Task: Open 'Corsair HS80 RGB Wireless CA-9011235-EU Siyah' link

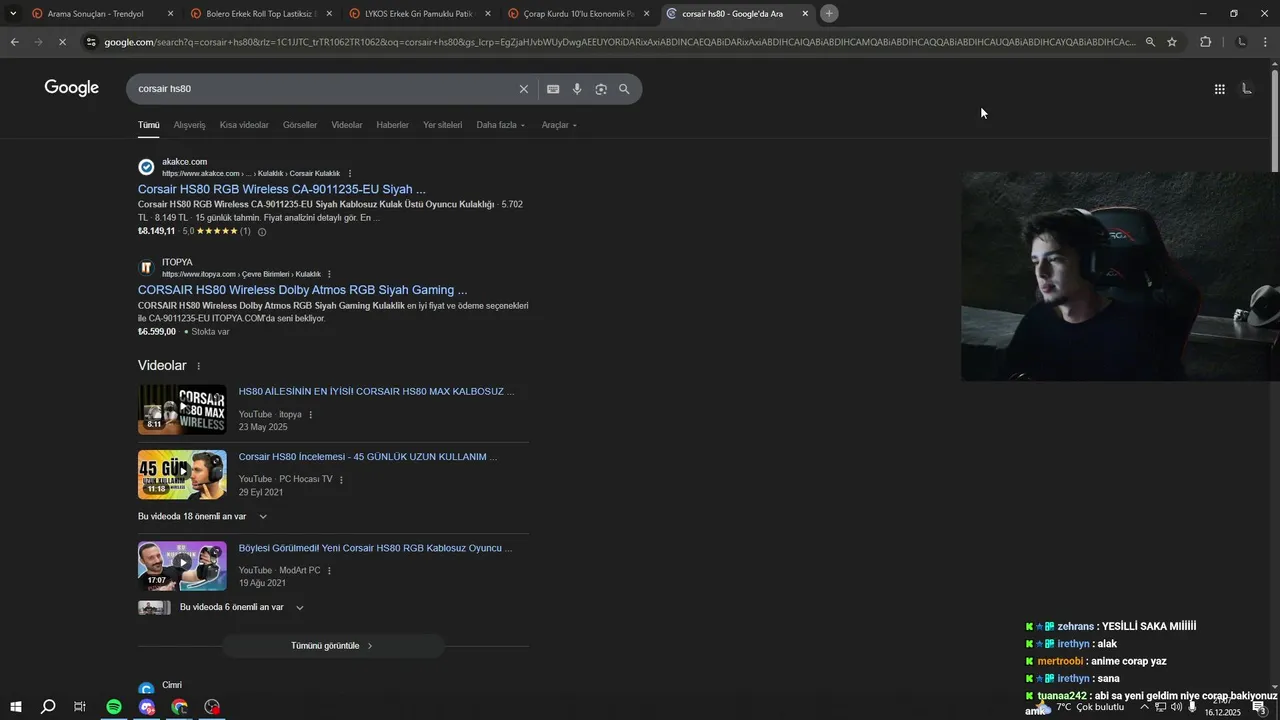Action: 282,189
